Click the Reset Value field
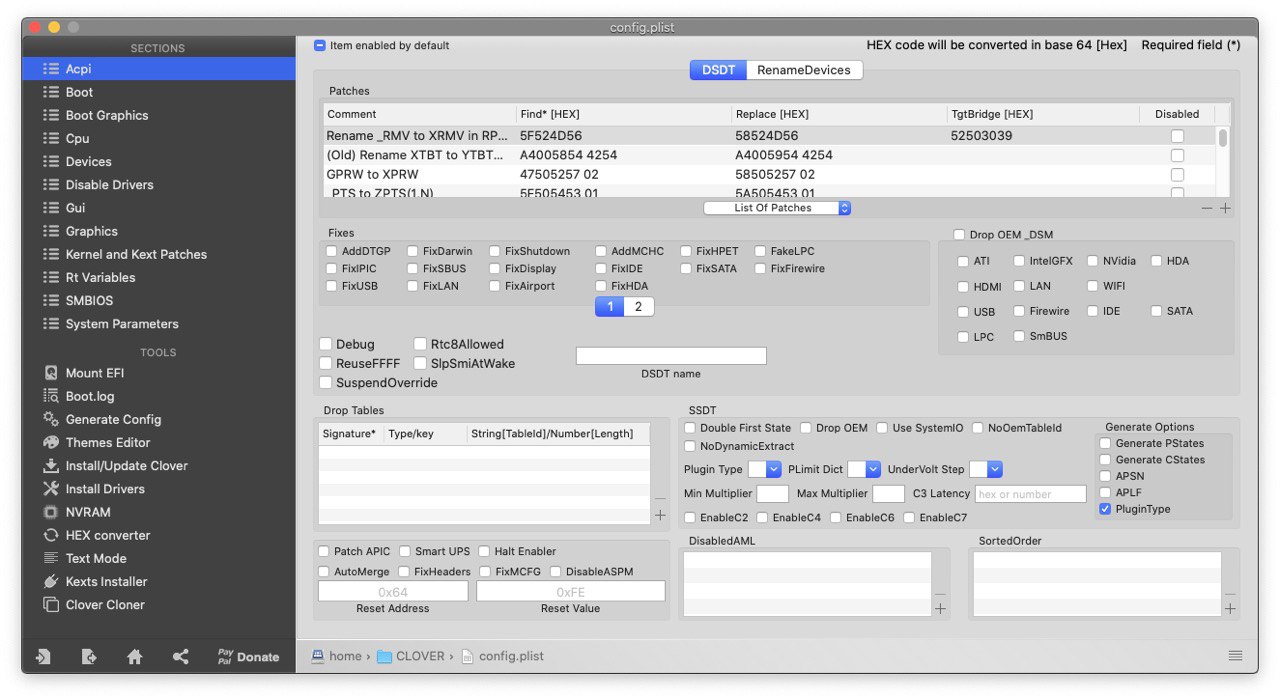Screen dimensions: 1280x699 (x=571, y=592)
